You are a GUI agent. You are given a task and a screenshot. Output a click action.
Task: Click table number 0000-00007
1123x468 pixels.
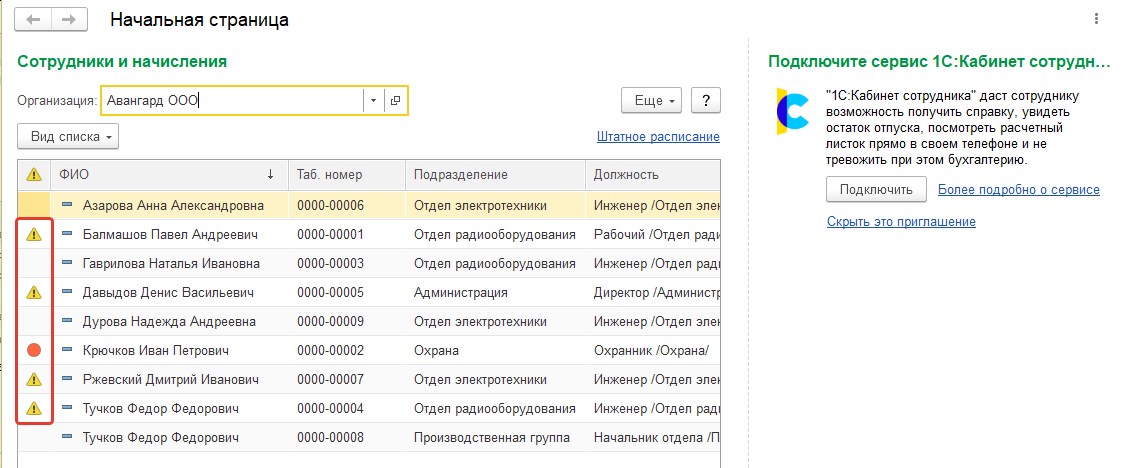click(330, 379)
